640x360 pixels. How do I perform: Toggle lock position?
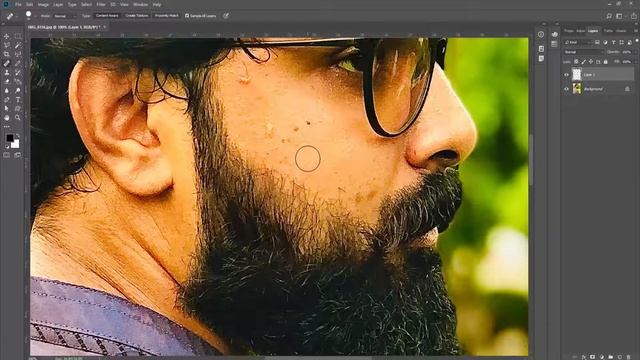[x=591, y=62]
